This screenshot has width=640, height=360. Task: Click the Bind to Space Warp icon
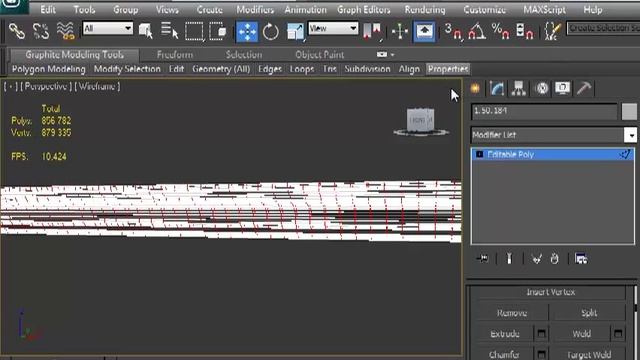click(65, 31)
